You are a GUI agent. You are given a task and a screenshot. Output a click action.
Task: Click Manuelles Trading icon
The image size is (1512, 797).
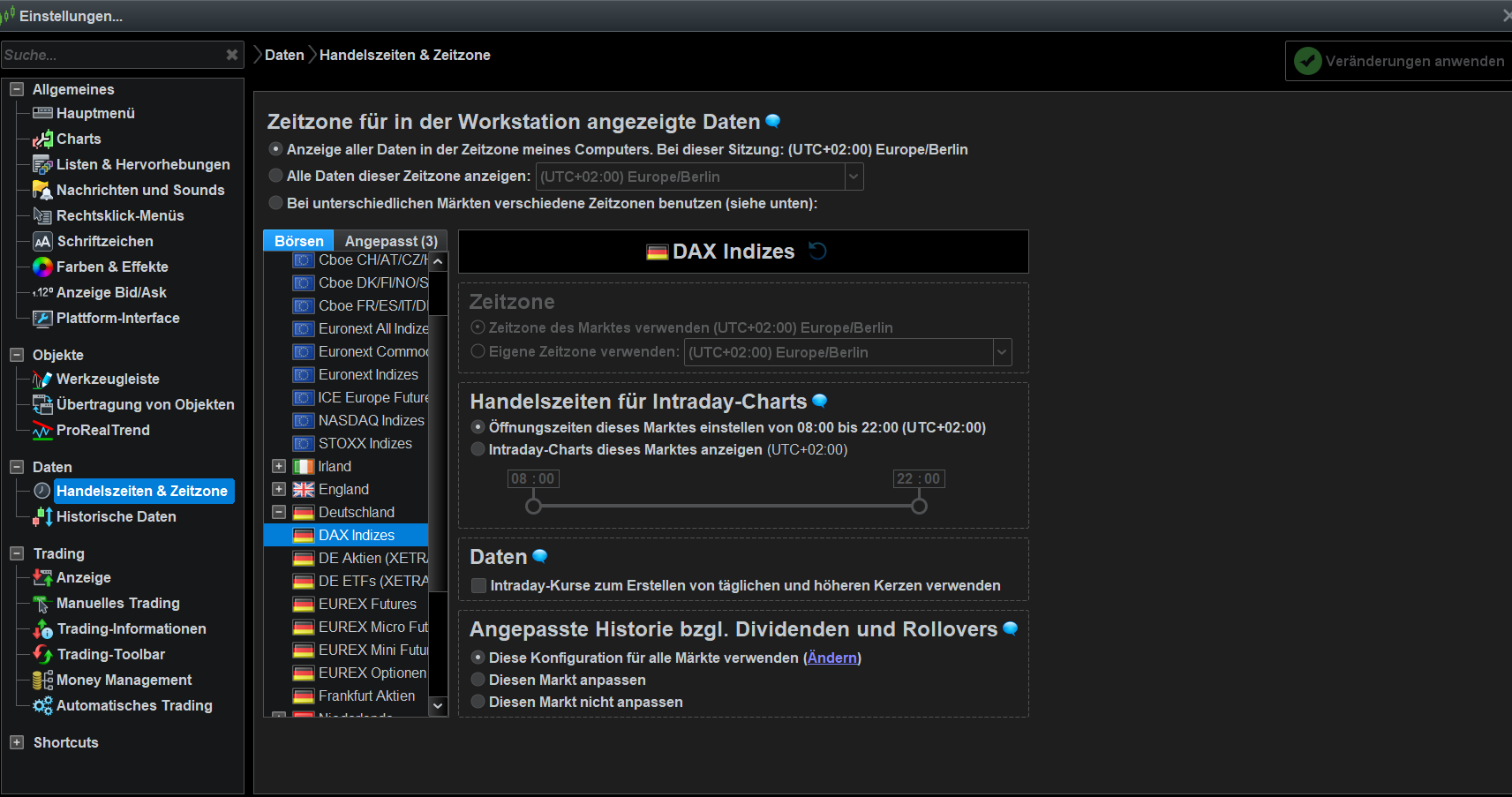[x=42, y=604]
